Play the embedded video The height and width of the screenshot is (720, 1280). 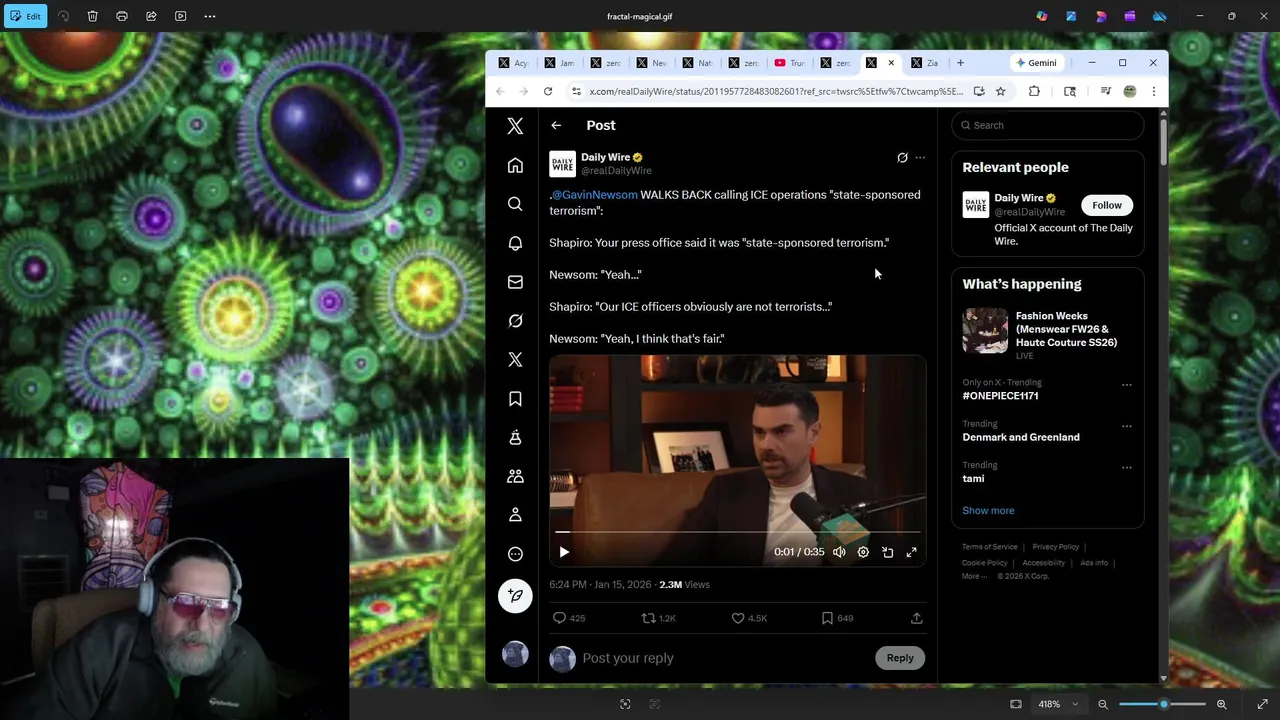[x=564, y=552]
